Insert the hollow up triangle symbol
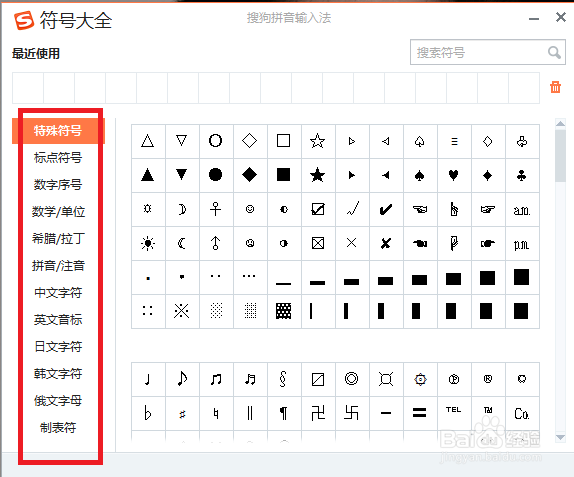 tap(148, 141)
